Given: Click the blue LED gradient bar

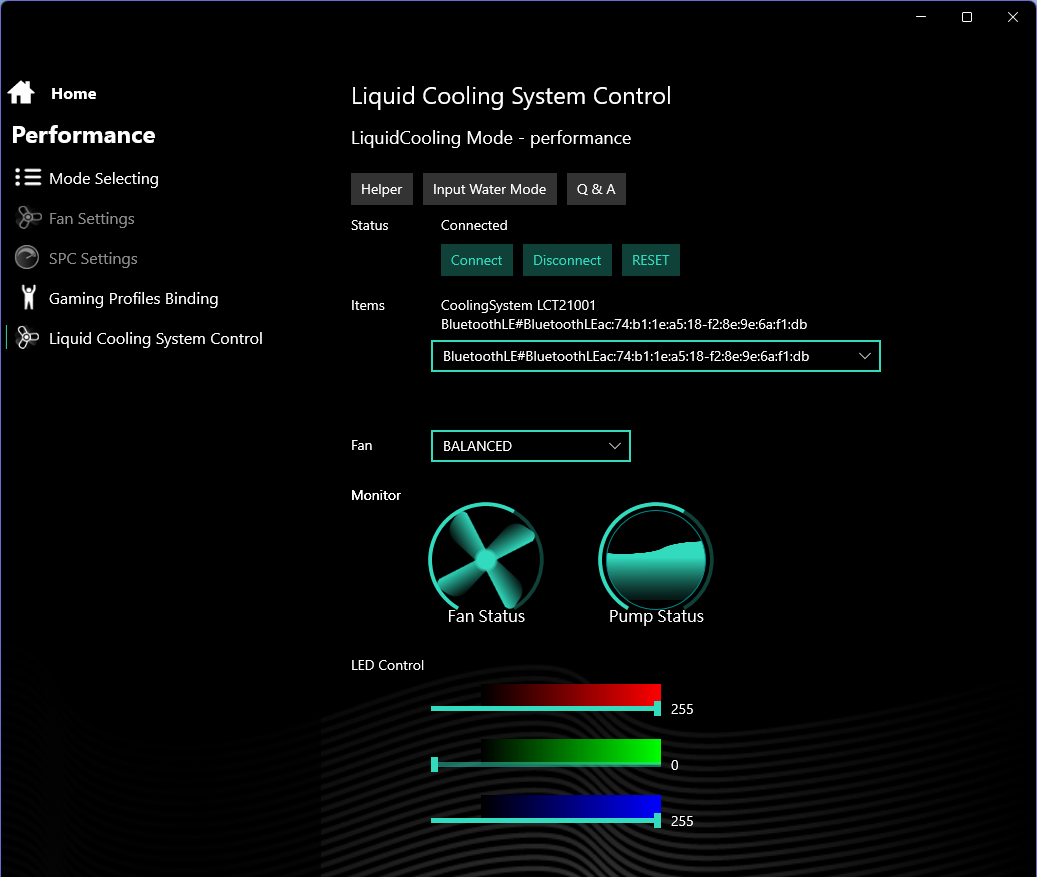Looking at the screenshot, I should [x=571, y=806].
